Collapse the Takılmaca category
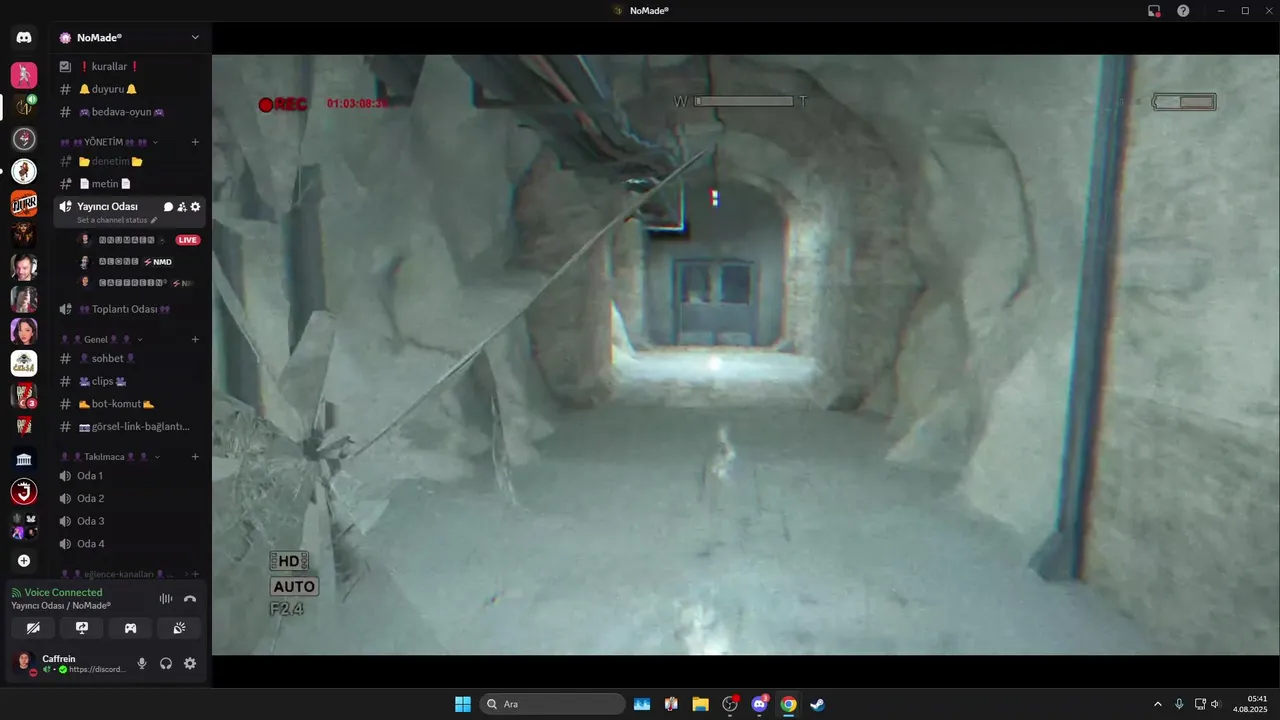Image resolution: width=1280 pixels, height=720 pixels. pos(110,456)
